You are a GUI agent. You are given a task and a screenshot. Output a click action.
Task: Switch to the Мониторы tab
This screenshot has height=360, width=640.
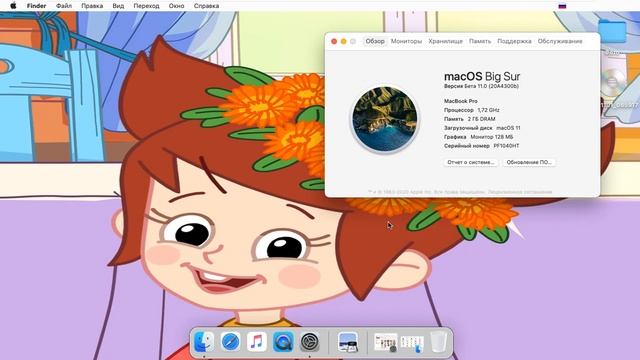pyautogui.click(x=406, y=41)
